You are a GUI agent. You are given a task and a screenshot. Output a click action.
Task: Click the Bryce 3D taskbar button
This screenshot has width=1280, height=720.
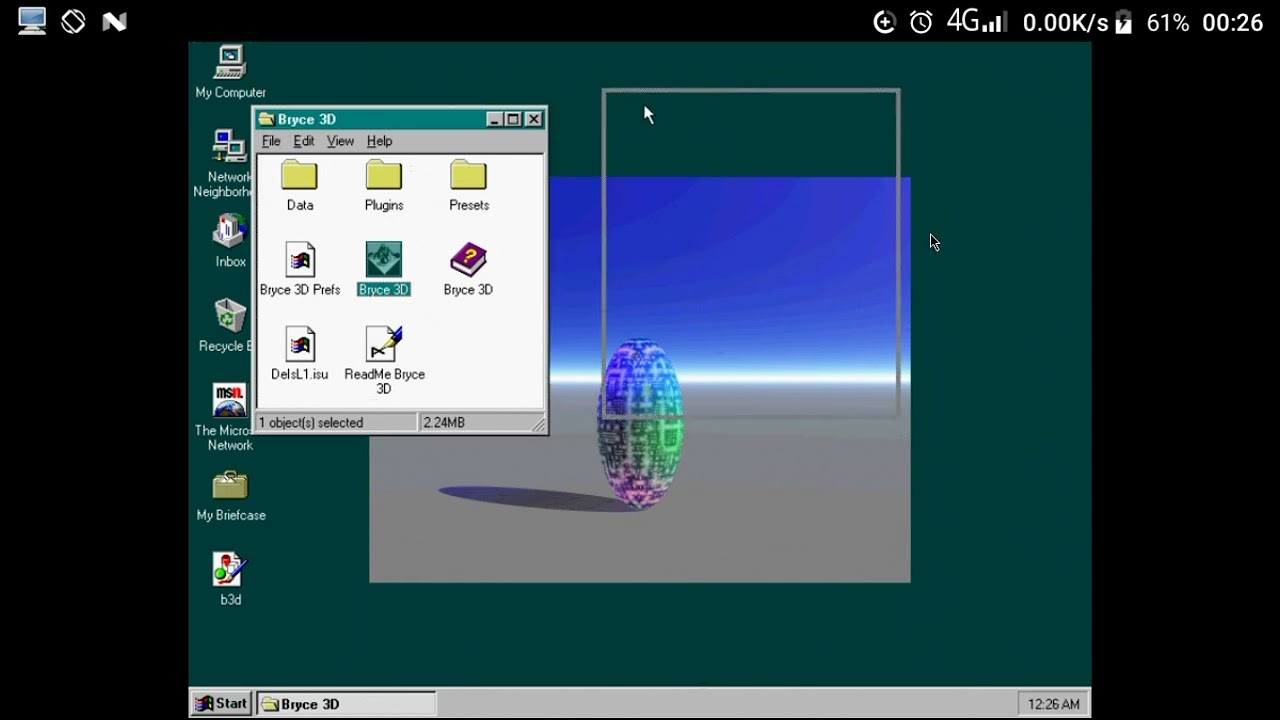click(346, 704)
